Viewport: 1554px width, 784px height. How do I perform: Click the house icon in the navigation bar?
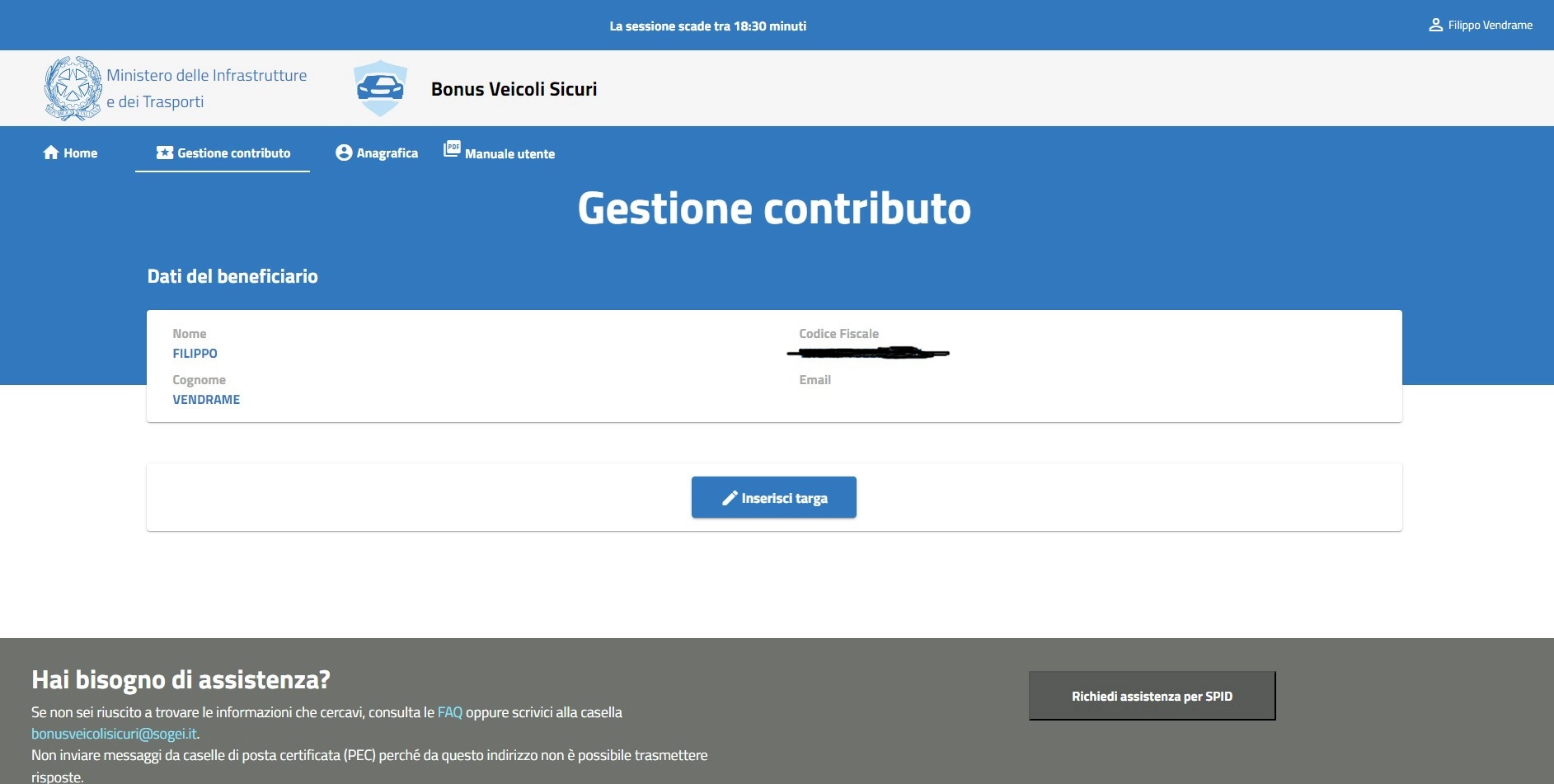(x=51, y=153)
